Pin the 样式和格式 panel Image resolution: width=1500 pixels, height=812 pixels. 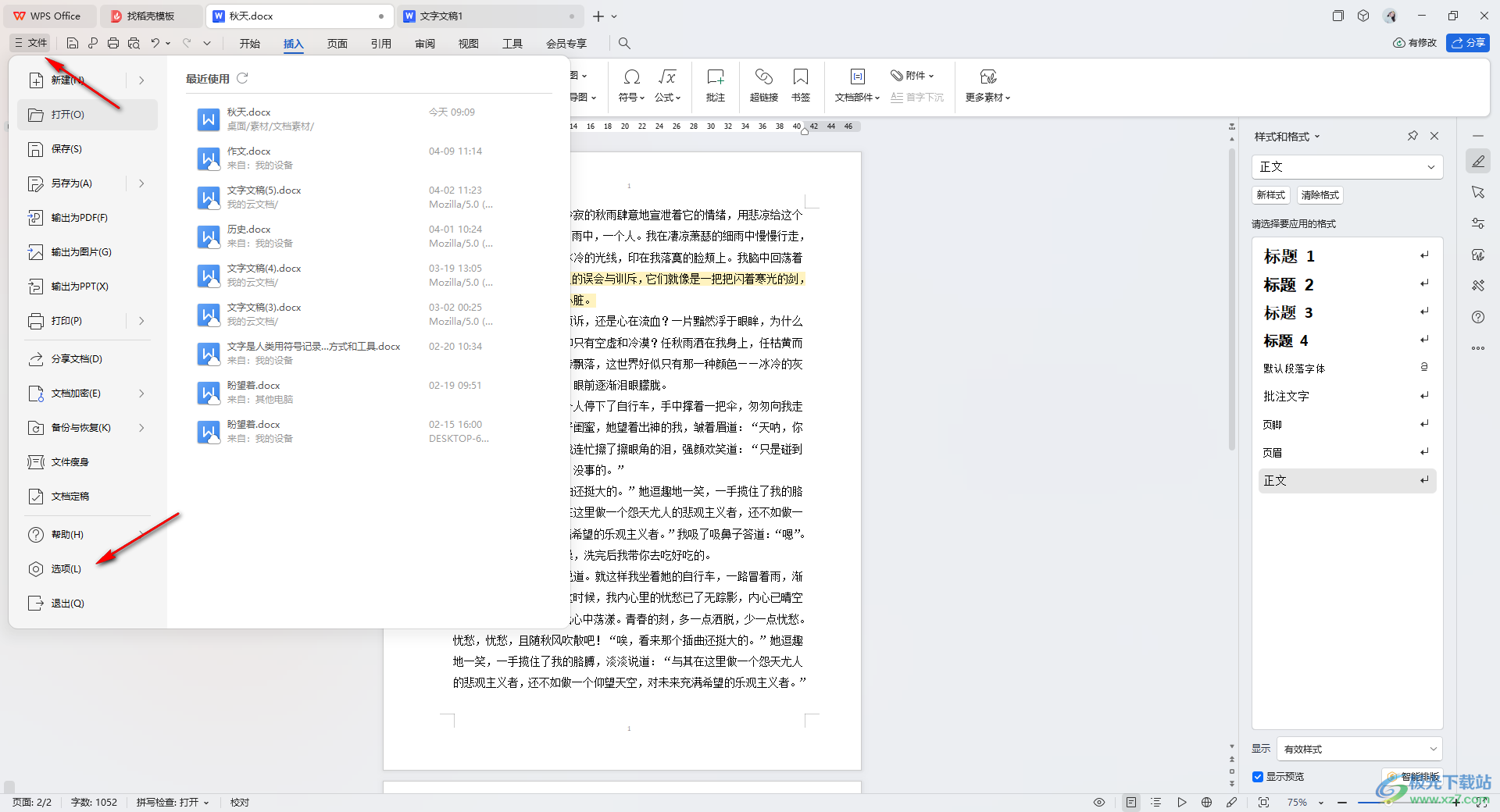(x=1412, y=136)
